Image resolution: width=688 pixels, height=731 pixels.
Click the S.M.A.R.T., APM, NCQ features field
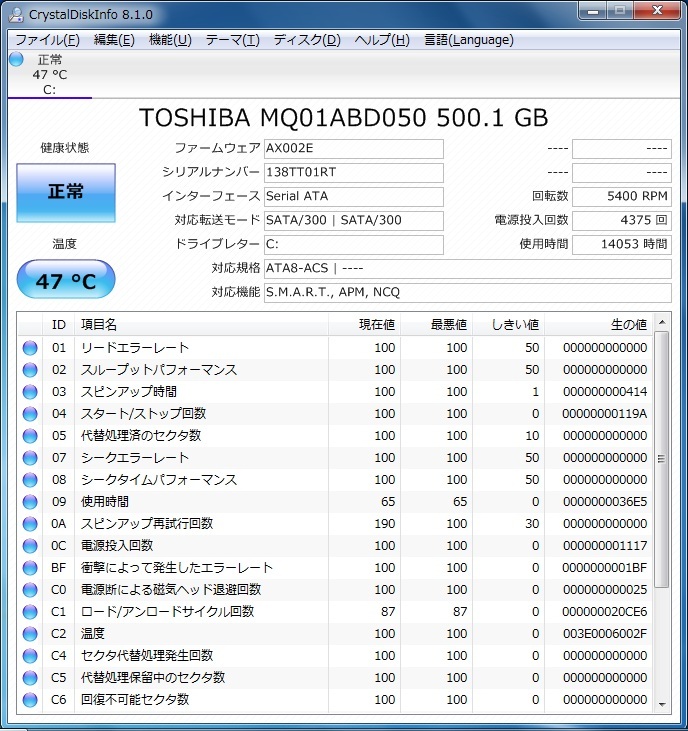click(468, 293)
